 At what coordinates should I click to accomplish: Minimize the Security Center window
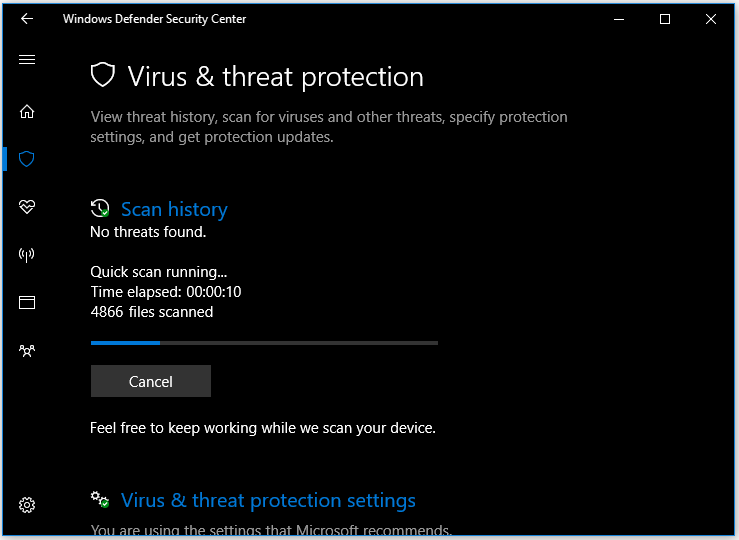tap(619, 19)
